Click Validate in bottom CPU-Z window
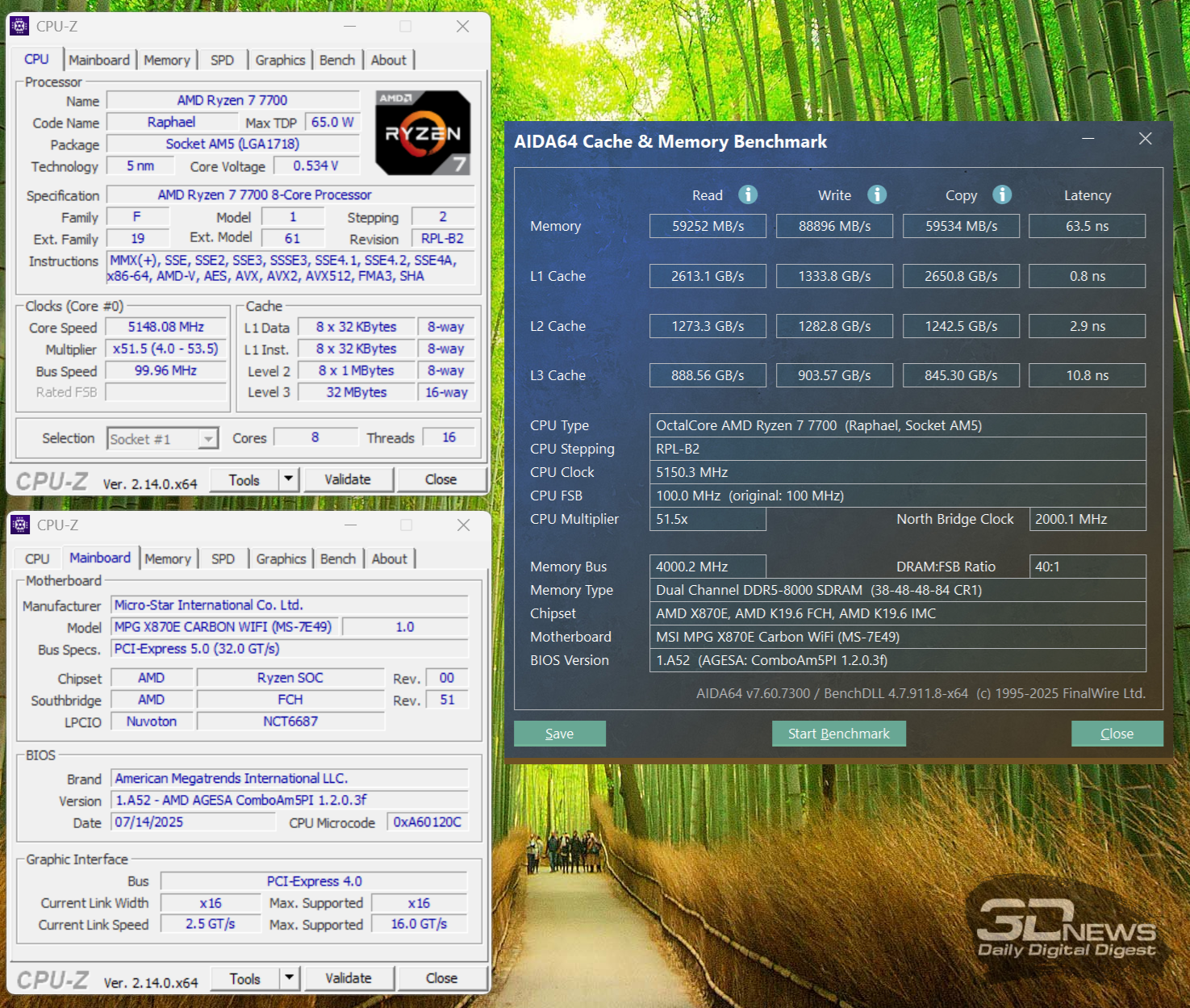 pyautogui.click(x=349, y=978)
